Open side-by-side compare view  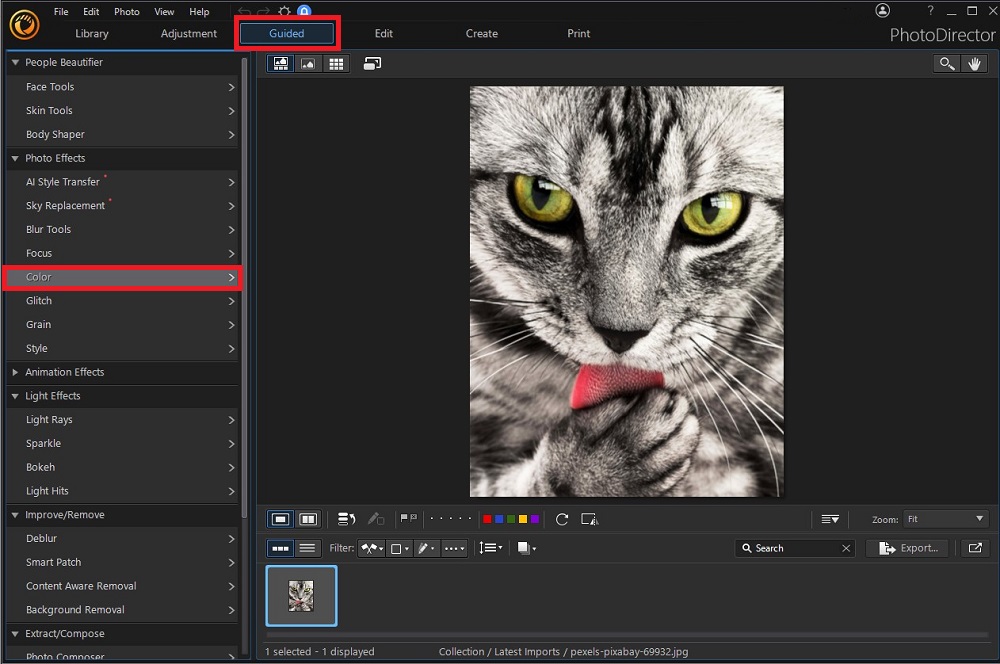click(x=308, y=518)
